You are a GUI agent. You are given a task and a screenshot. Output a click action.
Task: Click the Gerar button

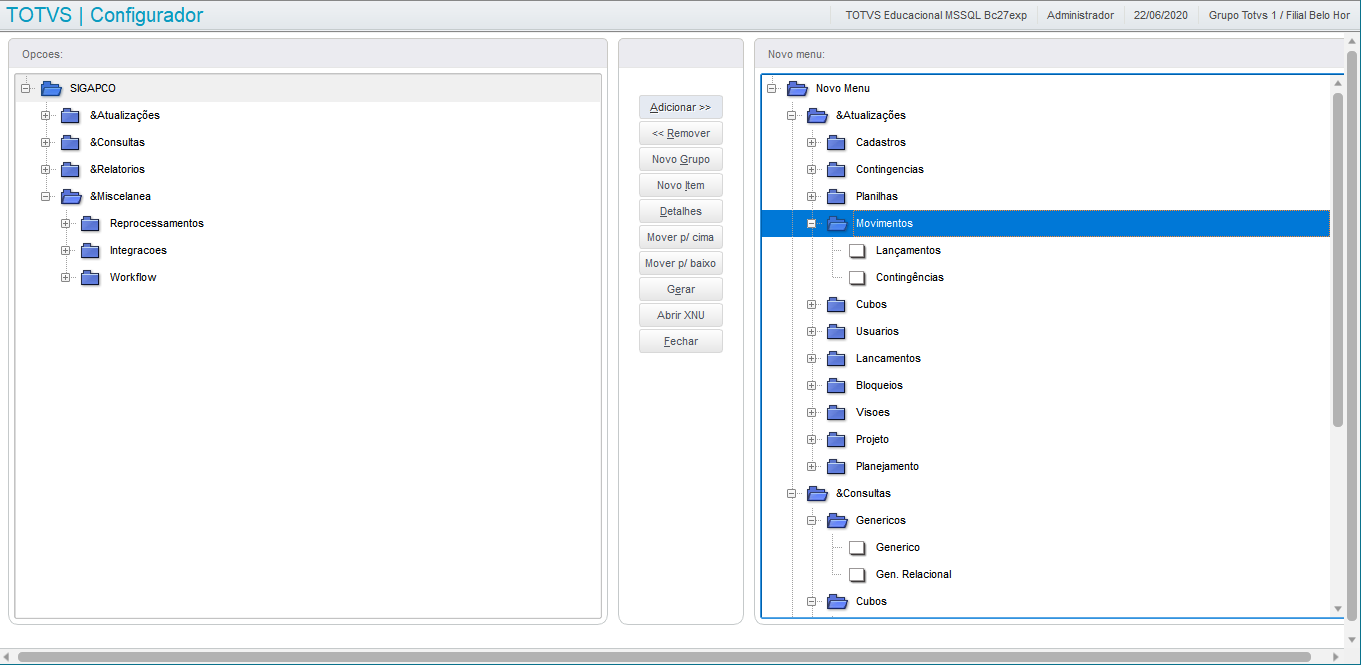[x=681, y=289]
